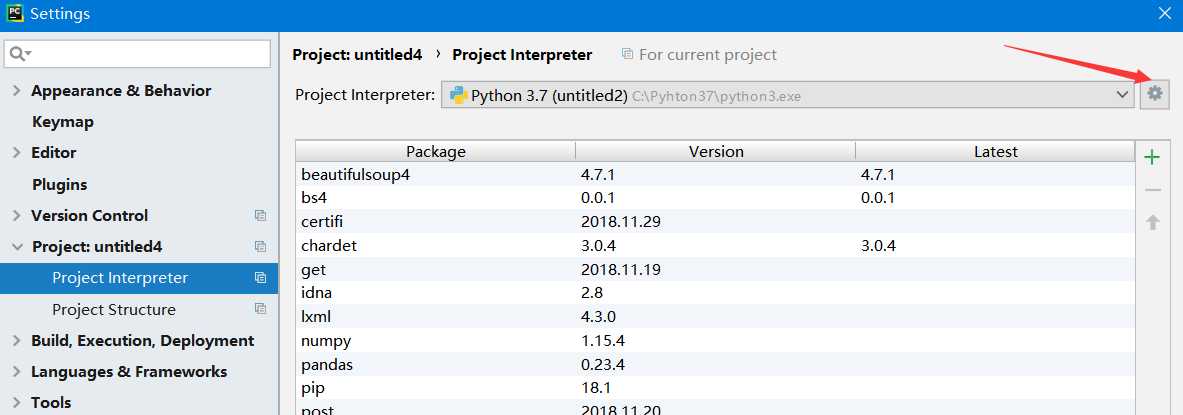Select beautifulsoup4 package row

click(714, 174)
